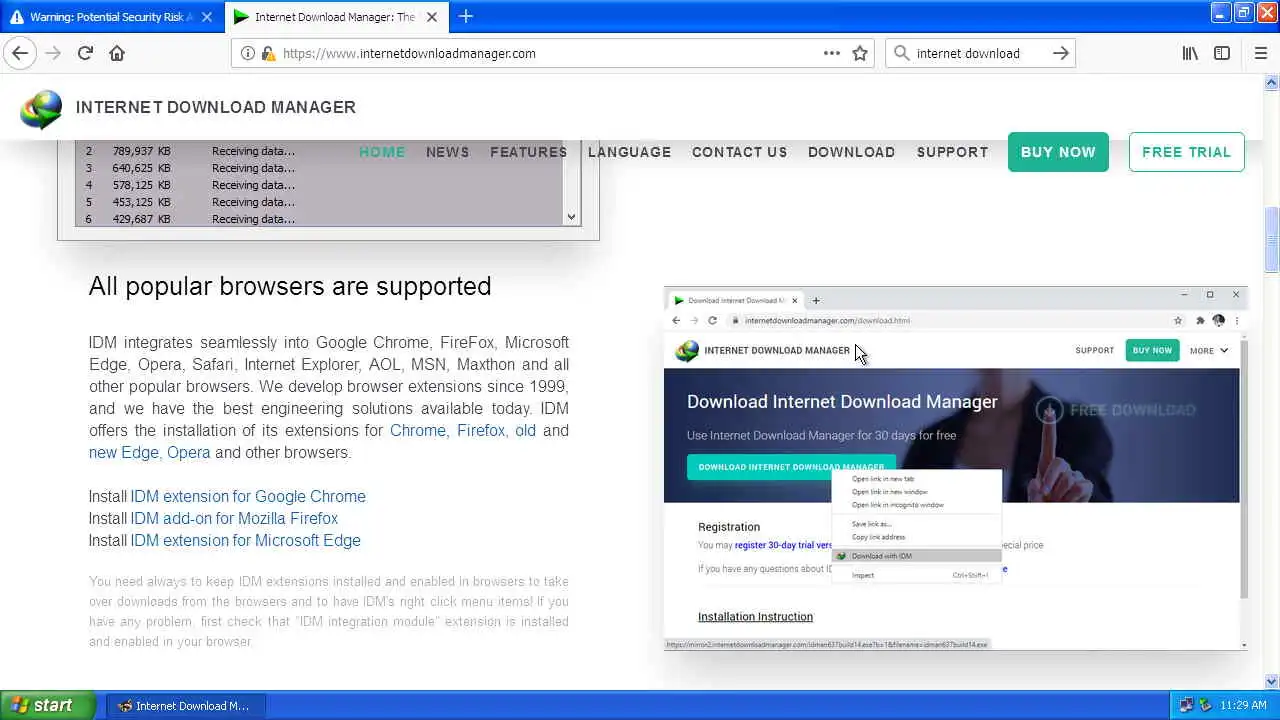Open the Library bookmarks icon
The image size is (1280, 720).
click(x=1190, y=53)
